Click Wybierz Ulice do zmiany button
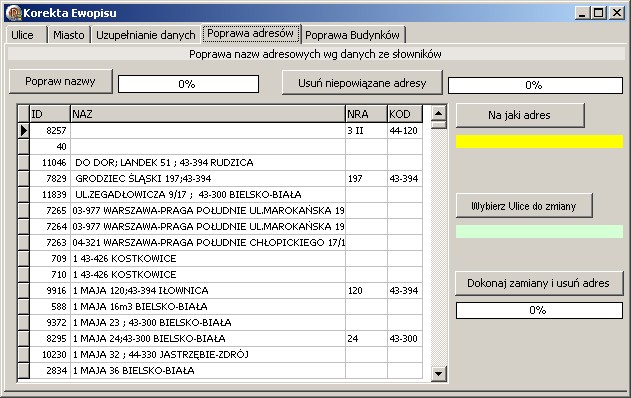 (524, 206)
